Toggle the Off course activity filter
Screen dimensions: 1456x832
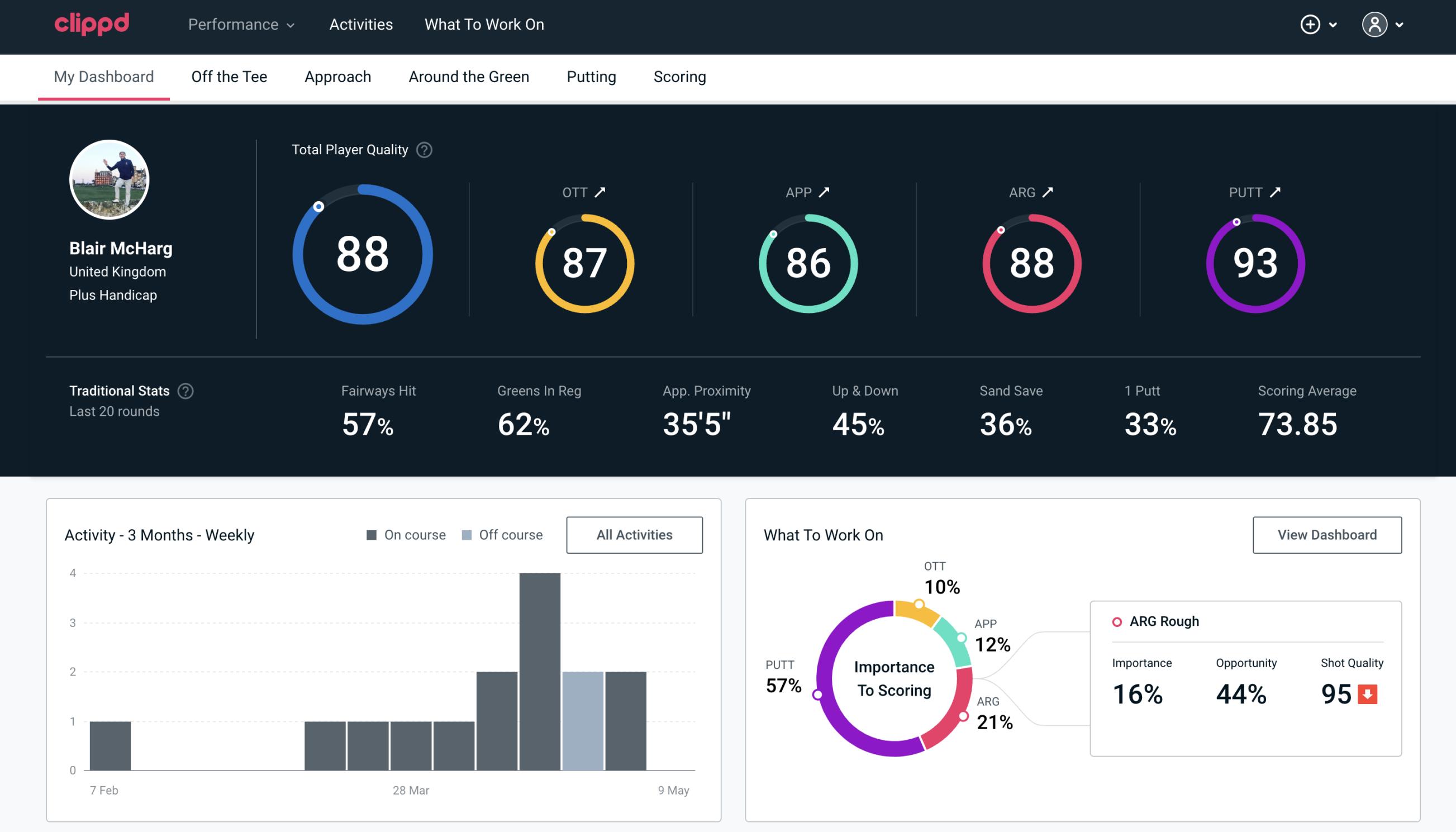500,534
